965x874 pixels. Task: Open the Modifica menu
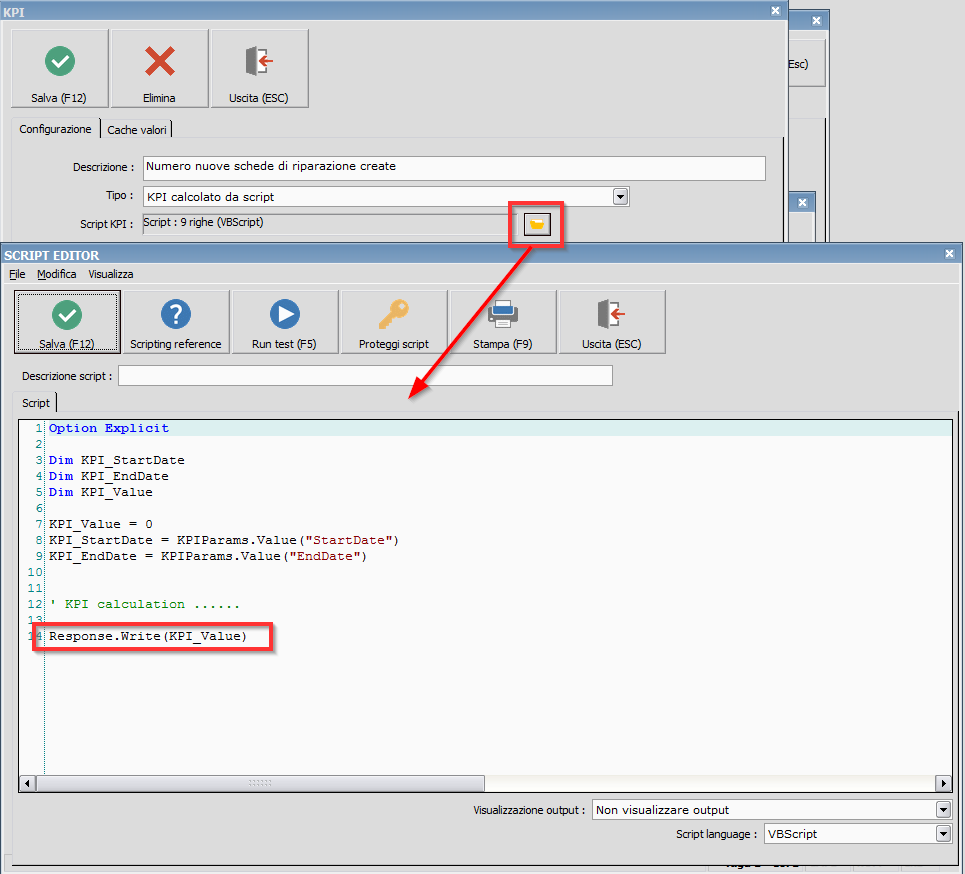(57, 274)
